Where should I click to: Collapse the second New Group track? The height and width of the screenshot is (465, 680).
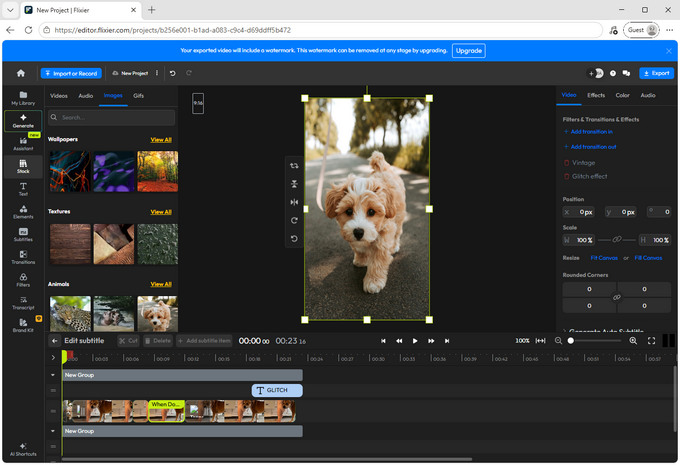[x=53, y=431]
